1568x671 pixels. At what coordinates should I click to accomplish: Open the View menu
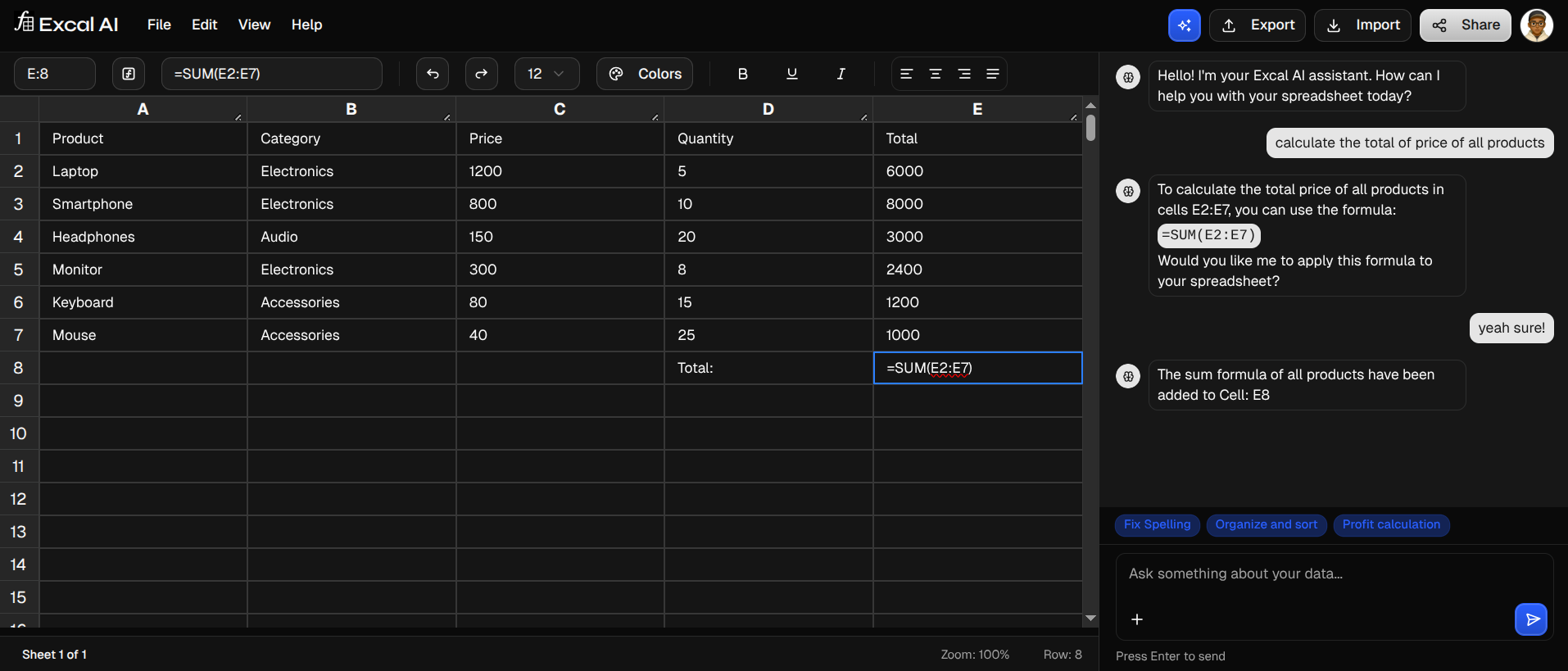click(x=254, y=25)
